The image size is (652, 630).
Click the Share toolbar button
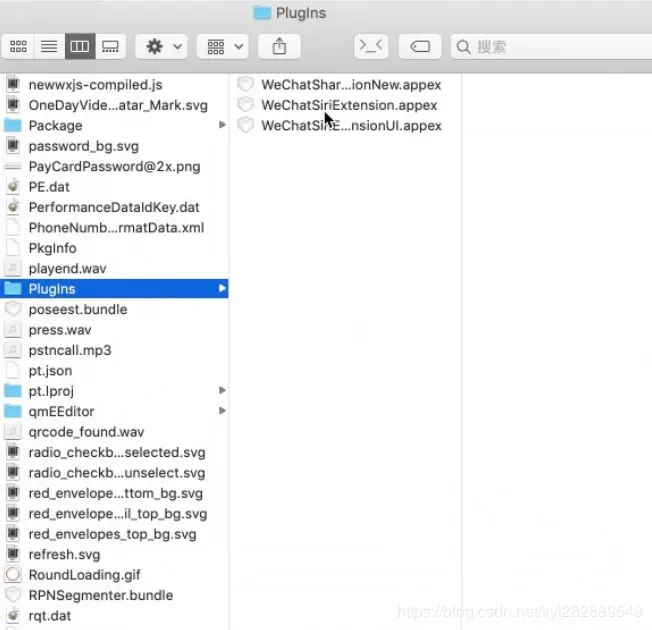pos(279,46)
